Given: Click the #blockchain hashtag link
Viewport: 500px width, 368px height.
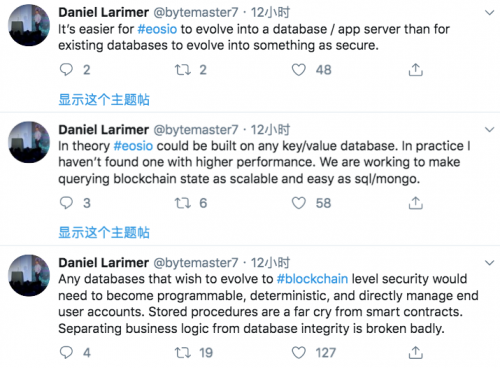Looking at the screenshot, I should 312,279.
